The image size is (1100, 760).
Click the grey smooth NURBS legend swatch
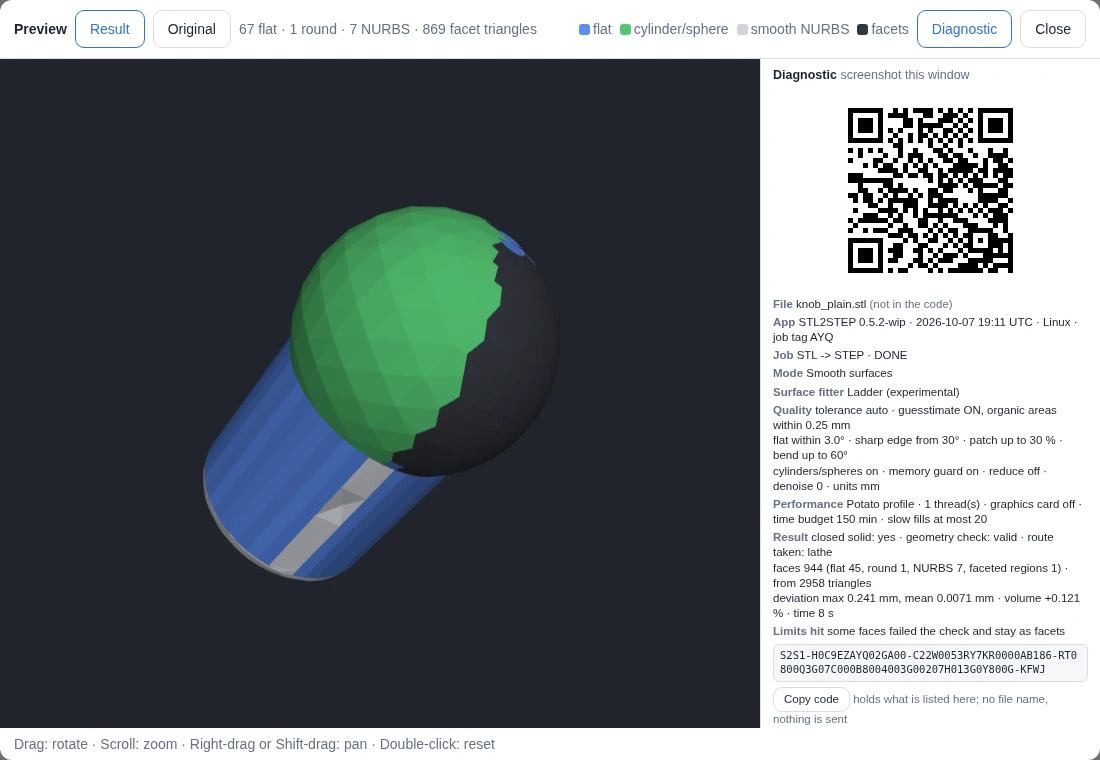point(742,29)
